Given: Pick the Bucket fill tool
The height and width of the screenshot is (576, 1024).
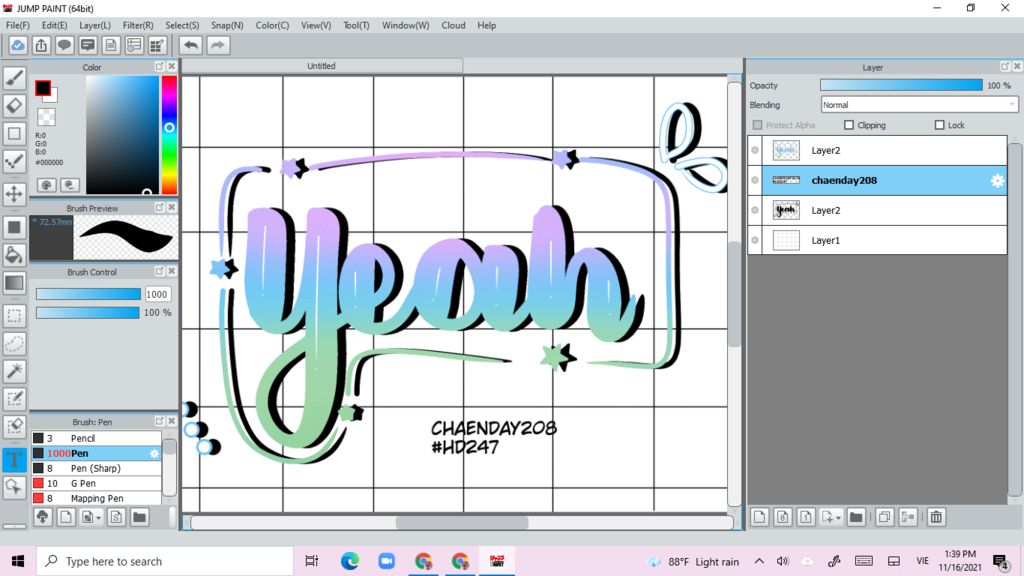Looking at the screenshot, I should pyautogui.click(x=14, y=255).
